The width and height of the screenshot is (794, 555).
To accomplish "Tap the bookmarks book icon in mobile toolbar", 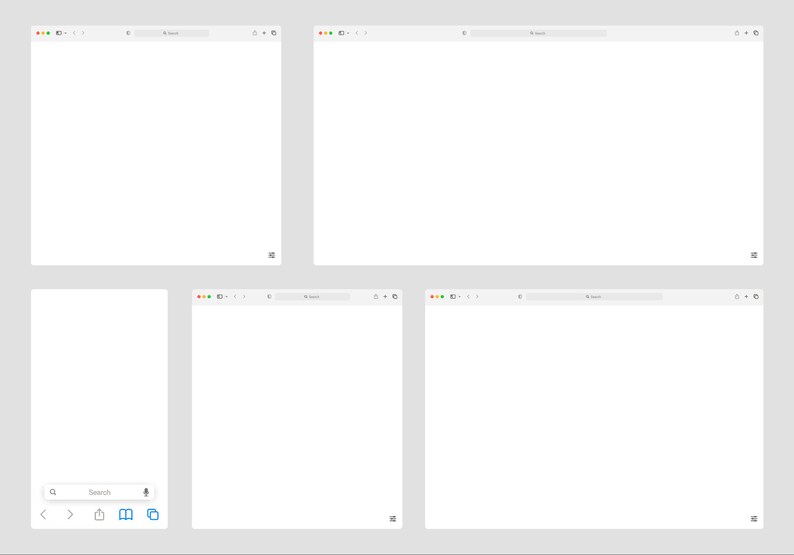I will coord(126,514).
